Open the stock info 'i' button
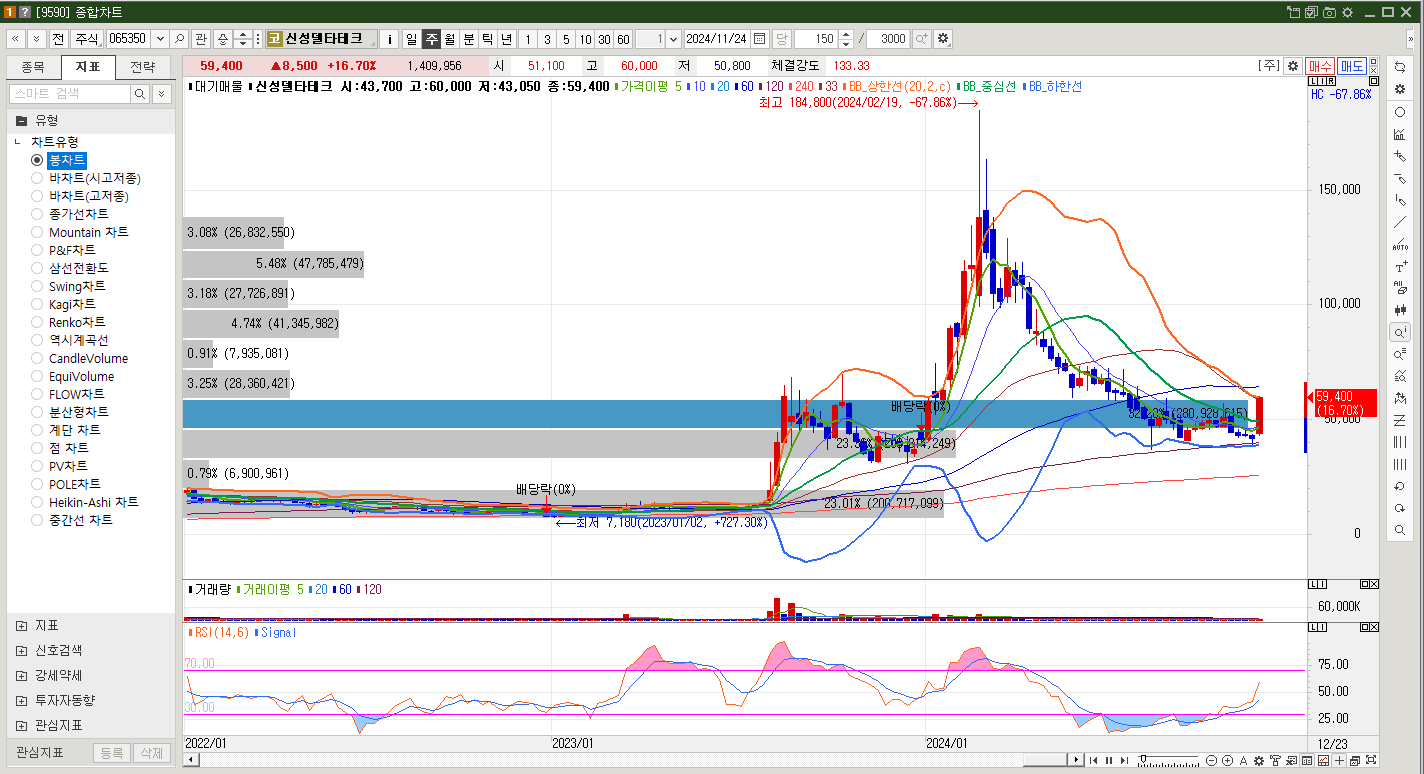The height and width of the screenshot is (774, 1424). click(x=390, y=39)
